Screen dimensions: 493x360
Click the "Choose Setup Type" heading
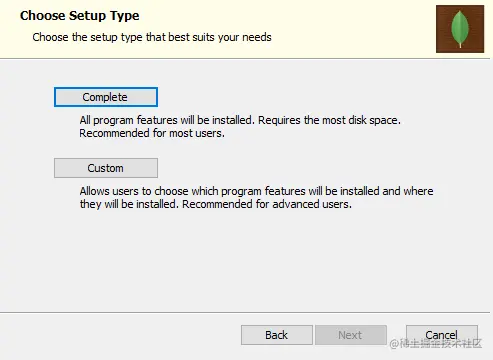(x=80, y=16)
